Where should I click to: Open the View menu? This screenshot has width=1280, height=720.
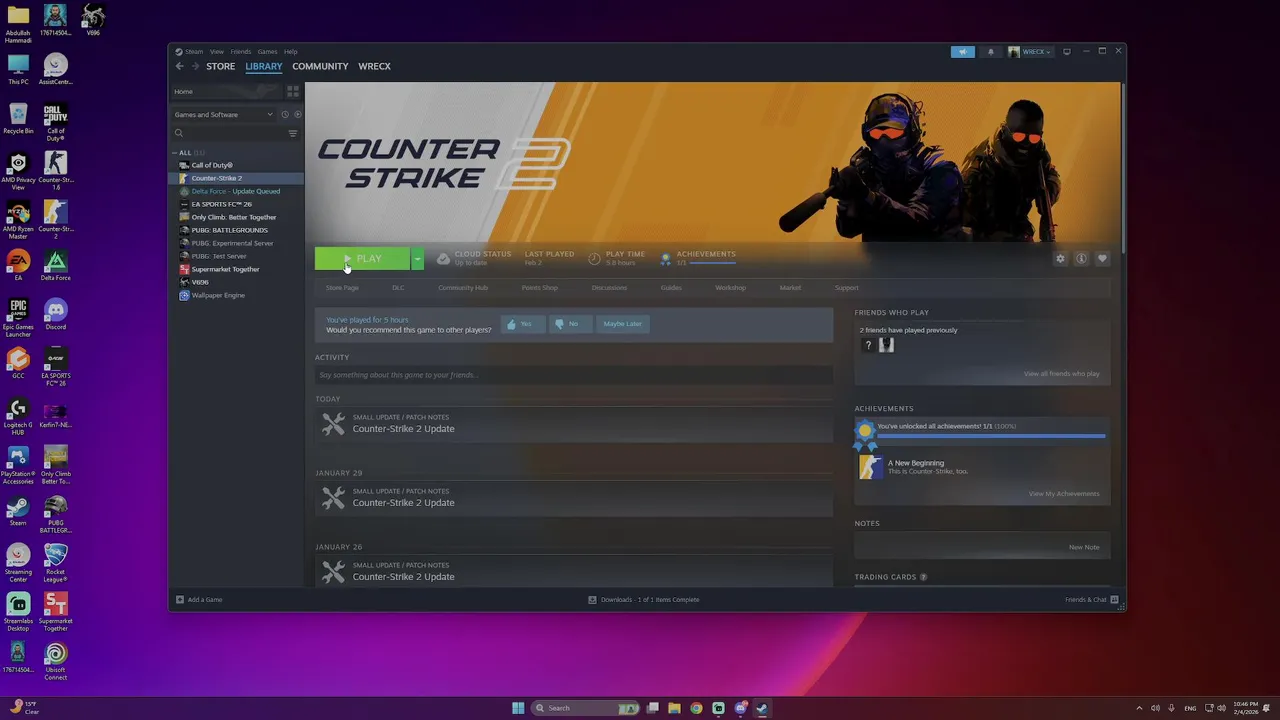(216, 51)
